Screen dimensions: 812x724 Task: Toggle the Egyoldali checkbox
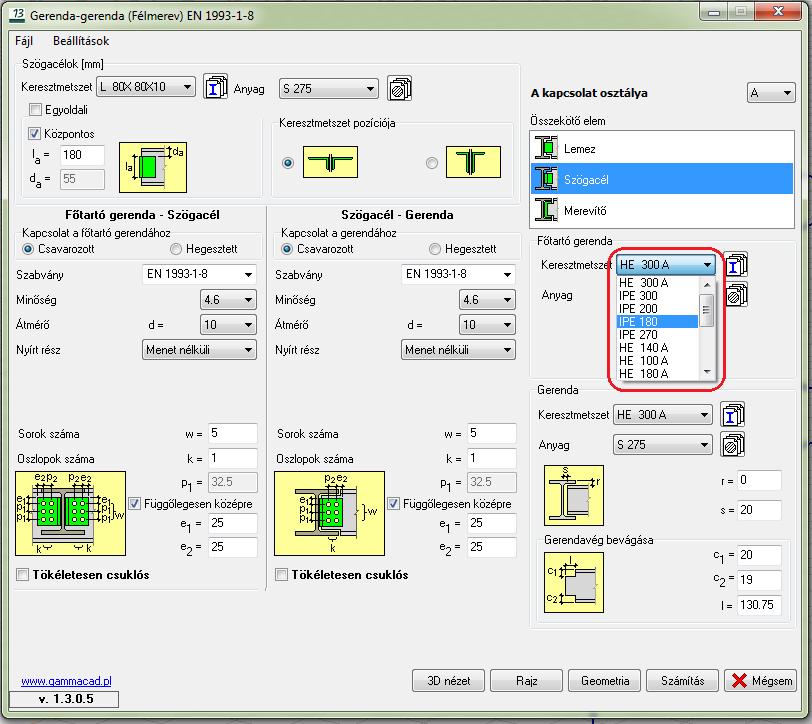point(35,110)
